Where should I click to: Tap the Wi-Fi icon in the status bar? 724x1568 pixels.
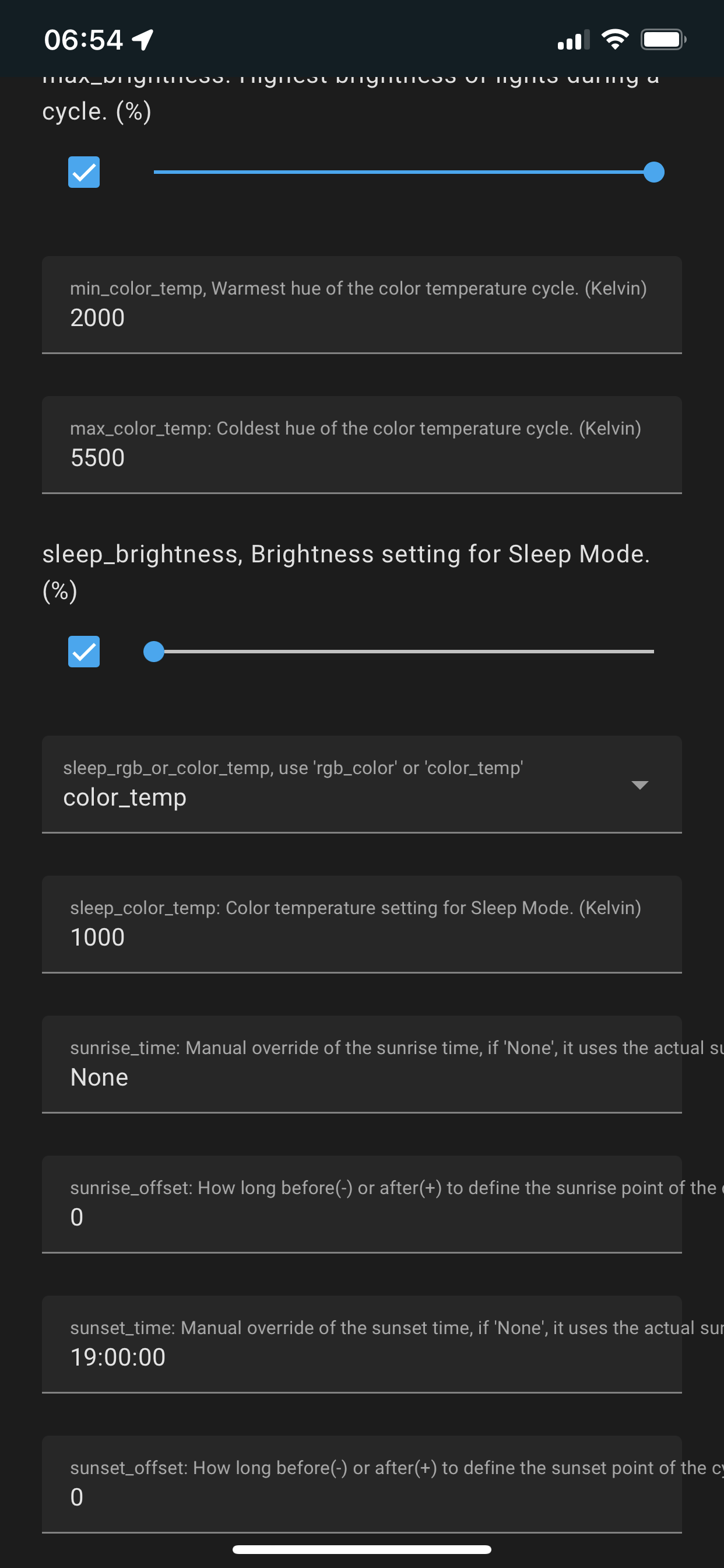pyautogui.click(x=614, y=38)
